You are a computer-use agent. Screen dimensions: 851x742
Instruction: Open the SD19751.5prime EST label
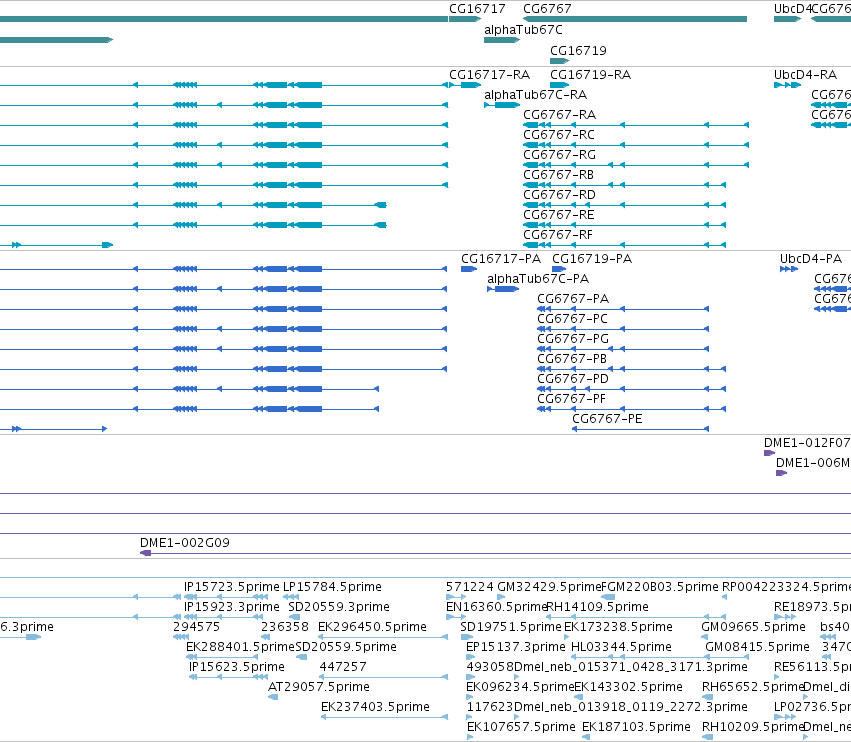pos(511,626)
